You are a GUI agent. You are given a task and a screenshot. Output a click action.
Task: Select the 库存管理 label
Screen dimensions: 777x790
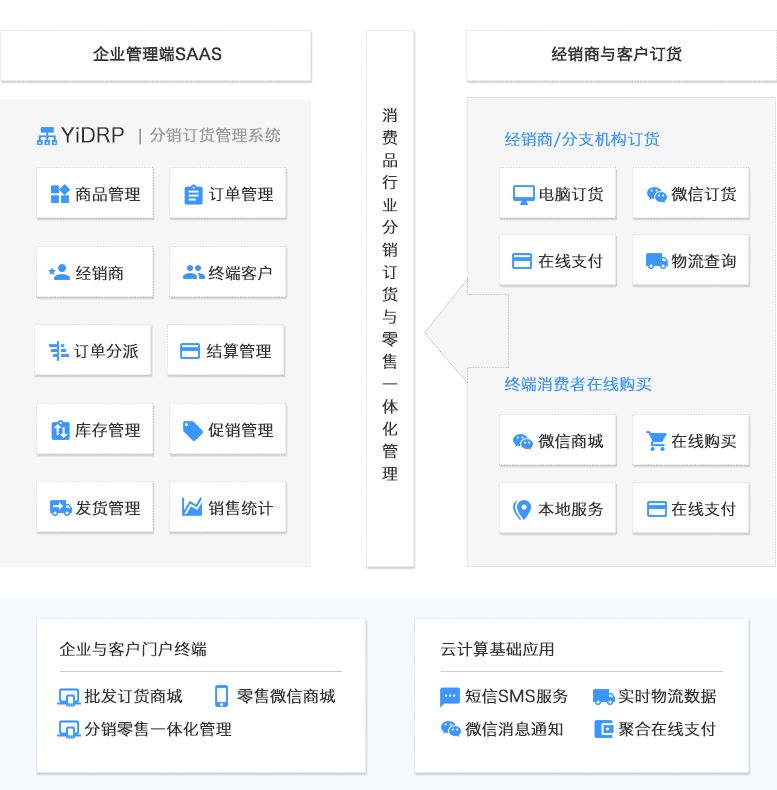108,430
